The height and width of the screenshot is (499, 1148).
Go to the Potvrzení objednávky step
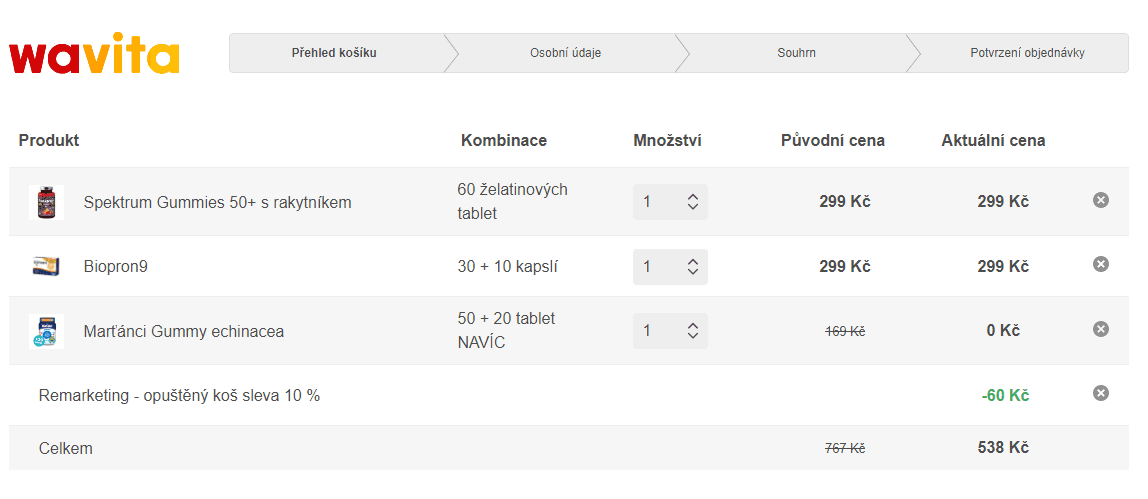click(x=1027, y=53)
